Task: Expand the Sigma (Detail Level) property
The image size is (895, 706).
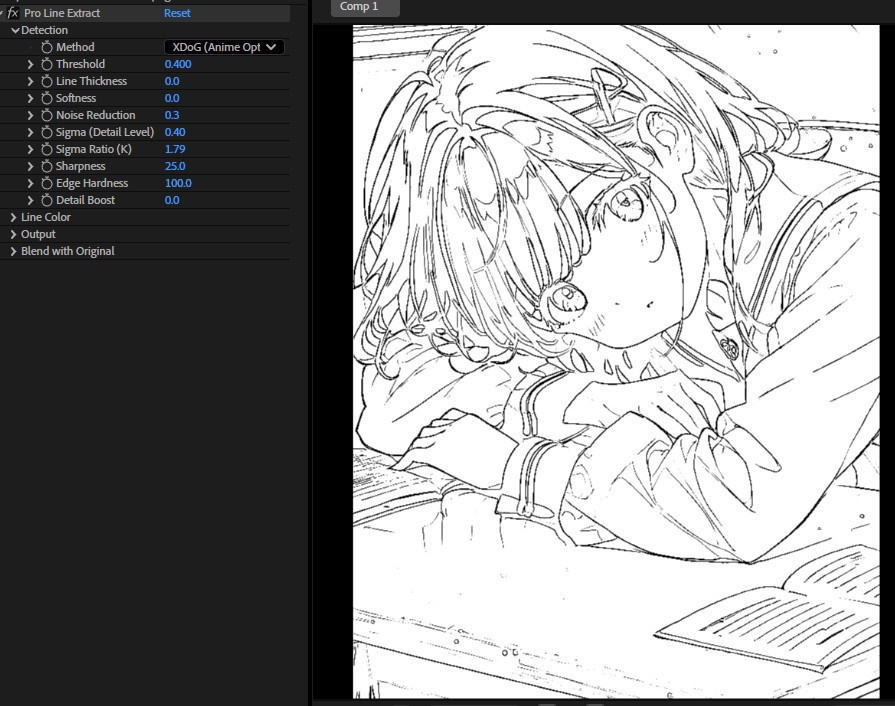Action: pos(30,132)
